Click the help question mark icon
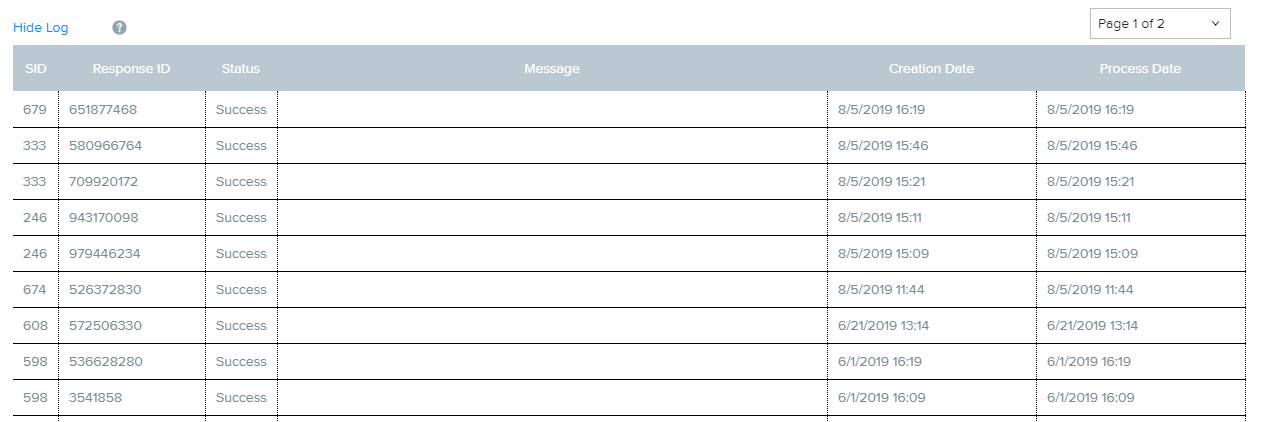The image size is (1263, 422). click(119, 28)
